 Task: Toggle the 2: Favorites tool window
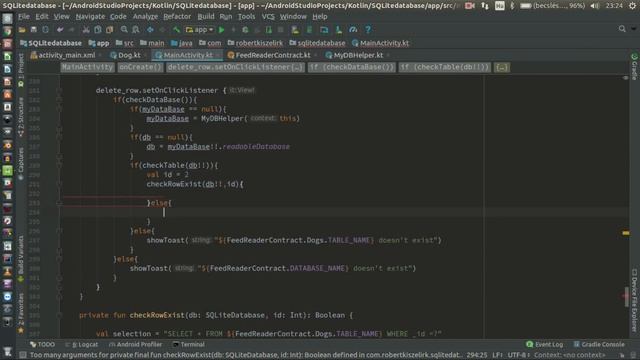[x=21, y=313]
